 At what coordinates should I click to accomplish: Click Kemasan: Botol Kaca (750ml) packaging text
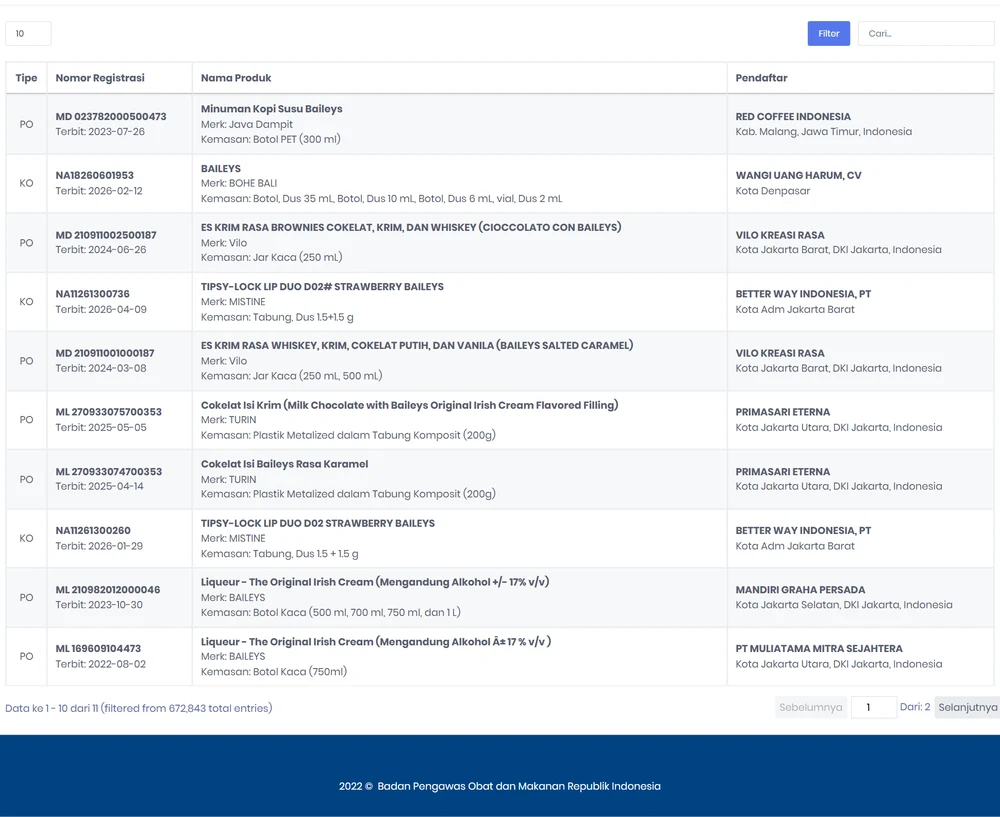[x=274, y=672]
